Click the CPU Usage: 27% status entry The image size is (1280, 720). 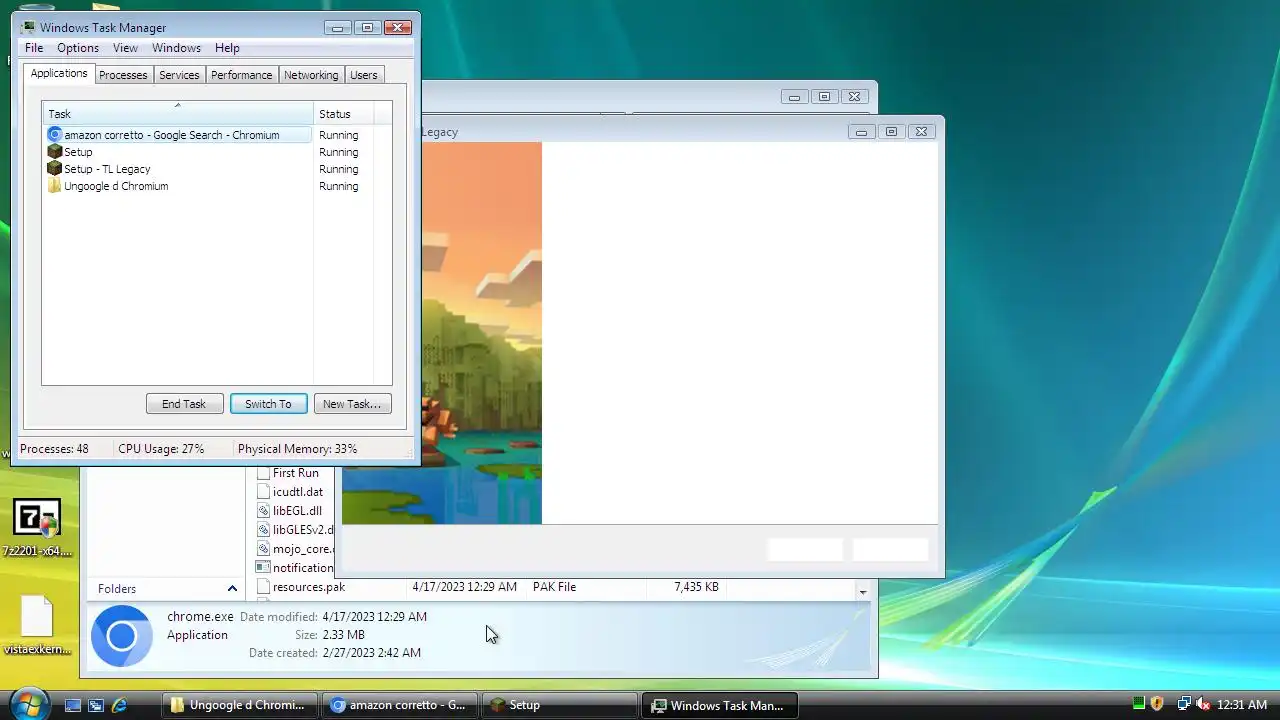click(x=161, y=449)
